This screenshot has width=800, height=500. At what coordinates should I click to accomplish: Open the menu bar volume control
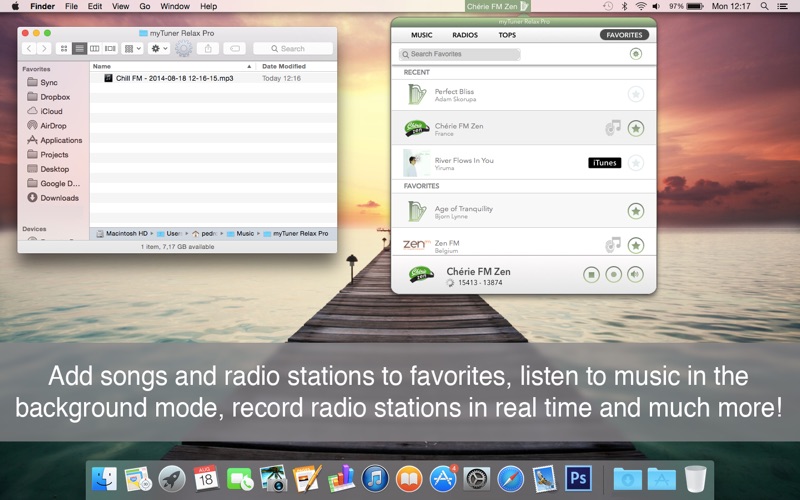[656, 6]
